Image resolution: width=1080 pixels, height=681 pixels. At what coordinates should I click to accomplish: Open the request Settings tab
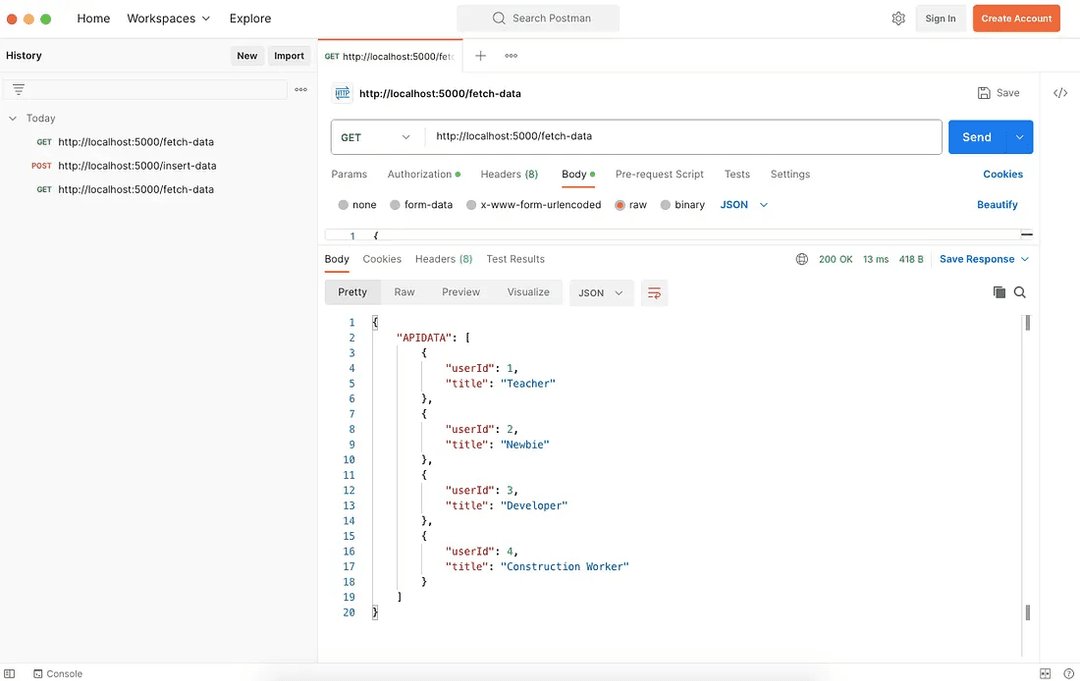coord(790,174)
